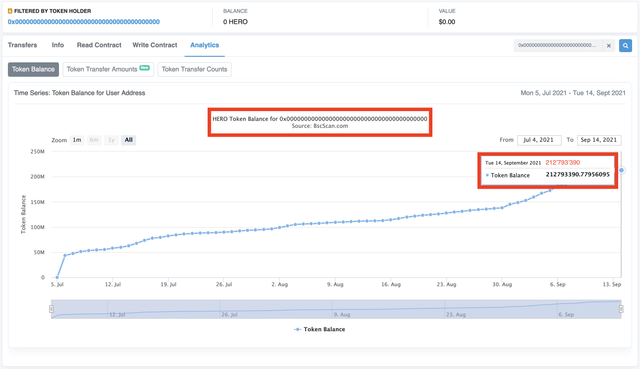Open the Read Contract tab

[x=99, y=45]
